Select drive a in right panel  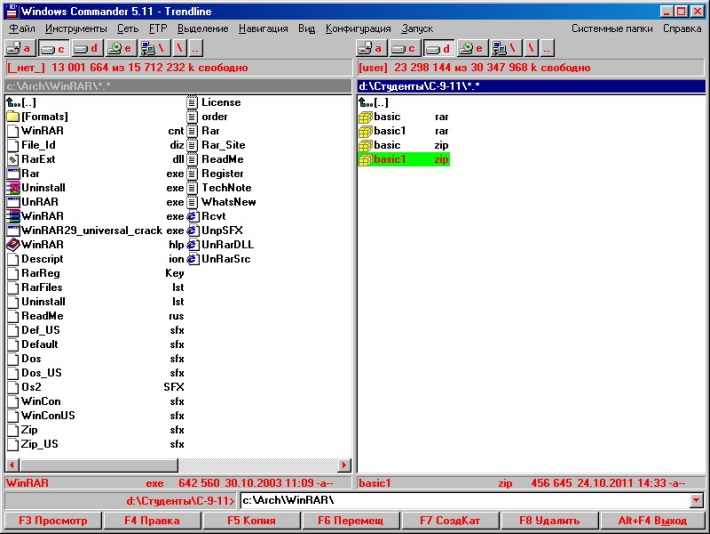click(371, 48)
